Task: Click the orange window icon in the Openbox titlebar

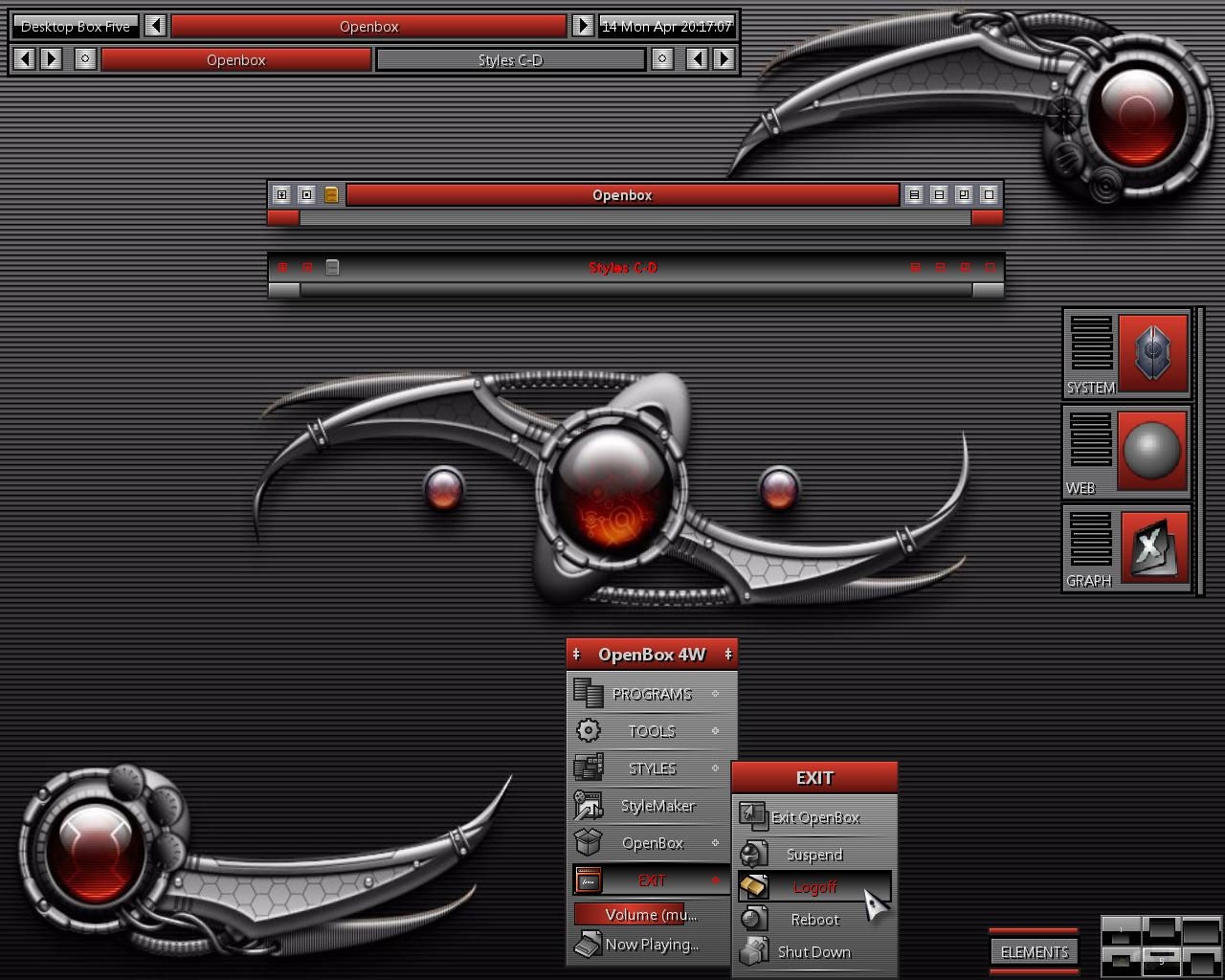Action: (331, 195)
